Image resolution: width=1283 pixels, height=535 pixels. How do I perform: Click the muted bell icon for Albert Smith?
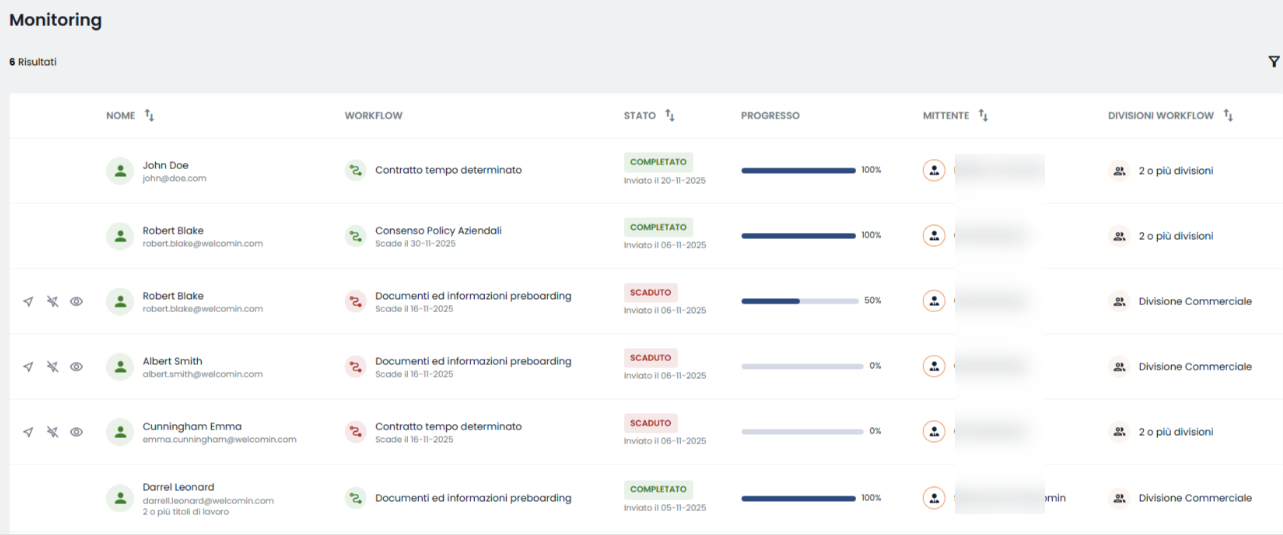pyautogui.click(x=52, y=367)
